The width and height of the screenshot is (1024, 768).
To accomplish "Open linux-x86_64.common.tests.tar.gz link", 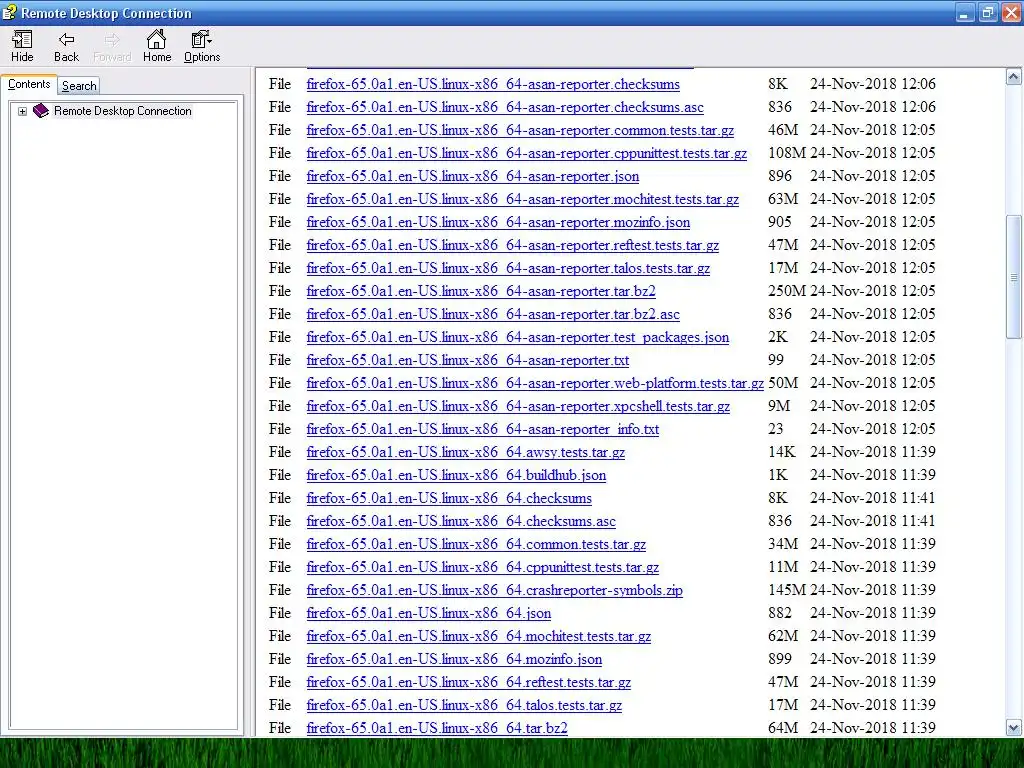I will click(x=476, y=544).
